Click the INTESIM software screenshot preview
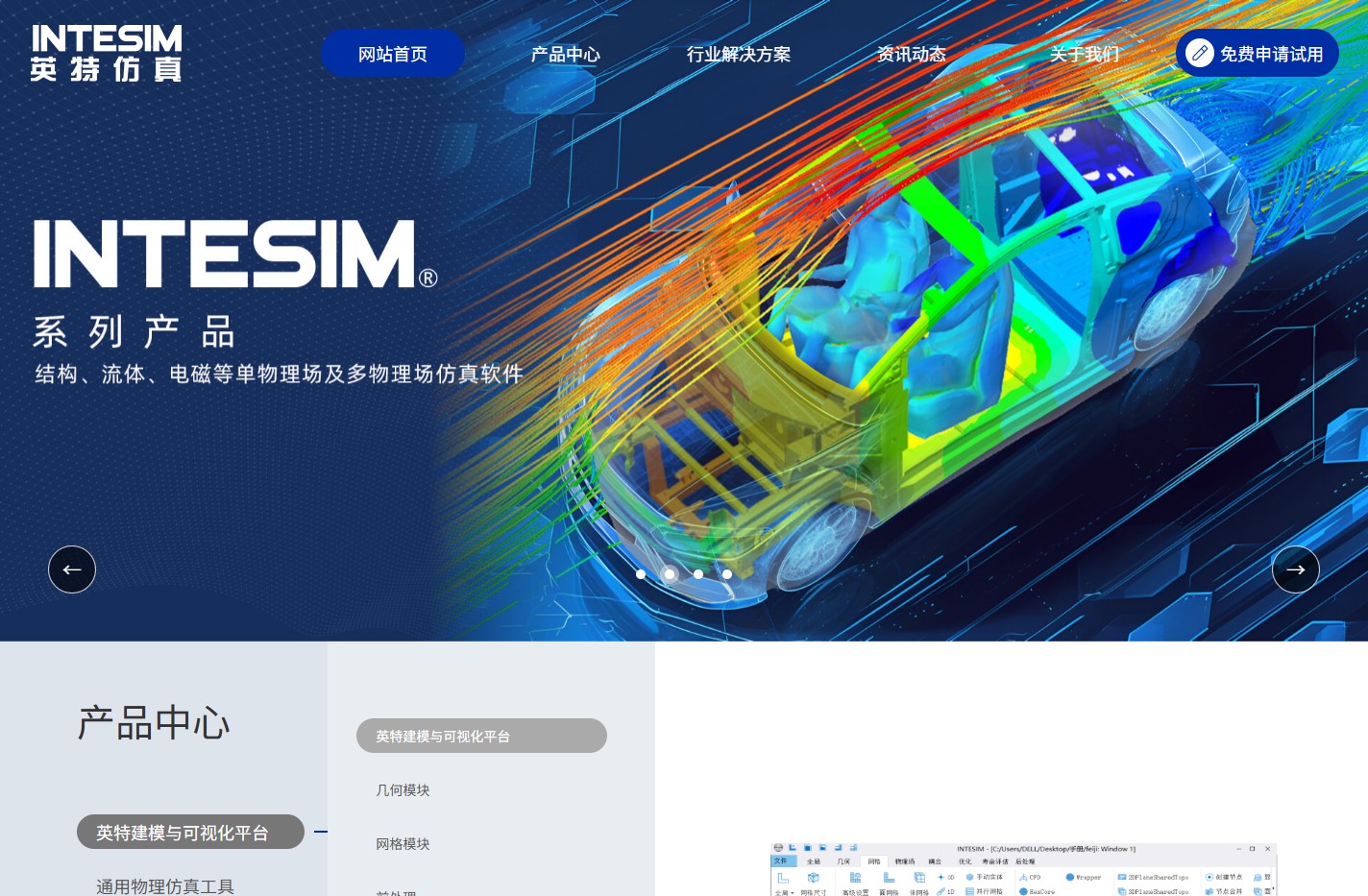The image size is (1368, 896). (1023, 869)
